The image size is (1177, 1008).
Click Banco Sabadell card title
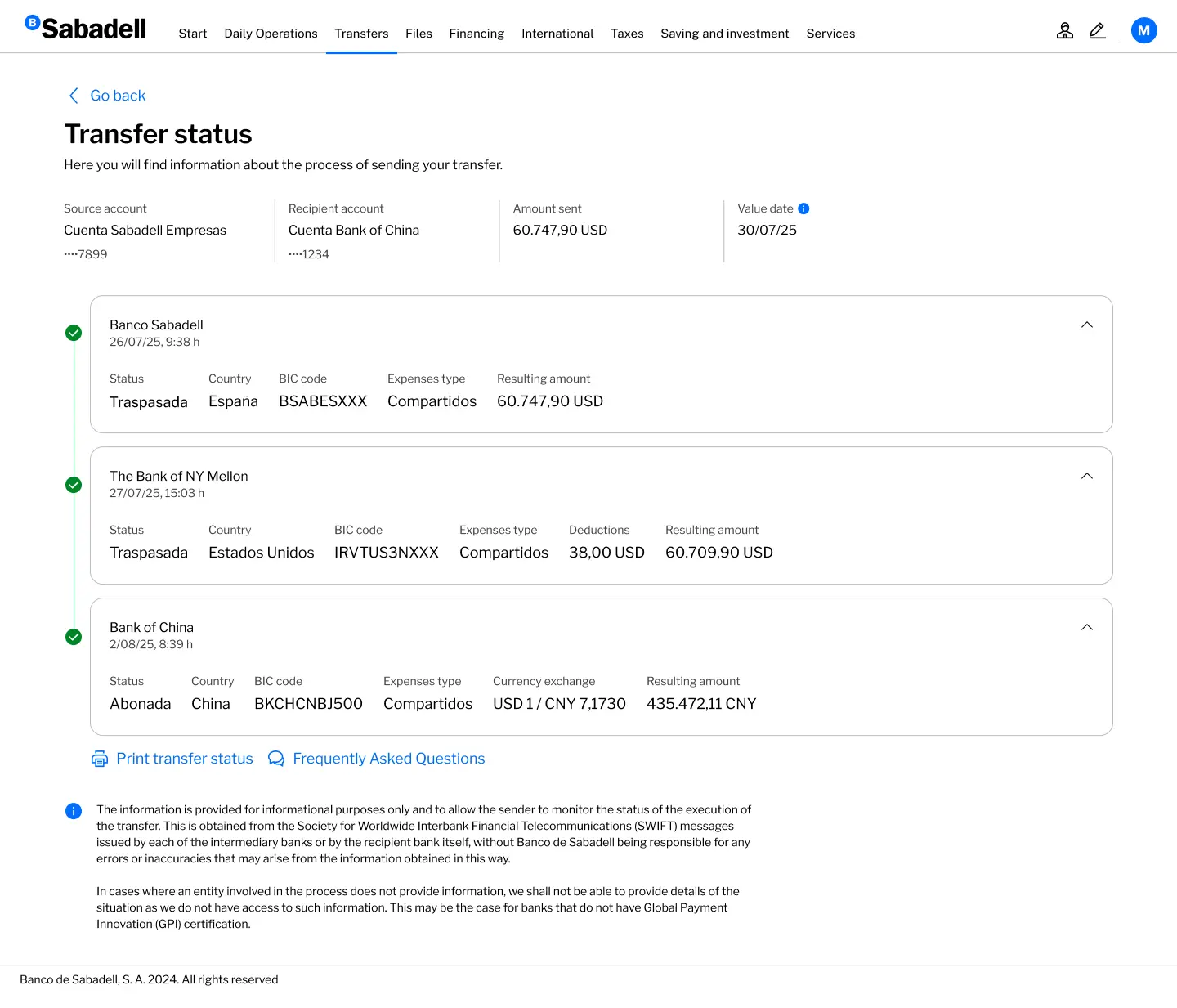pos(156,325)
